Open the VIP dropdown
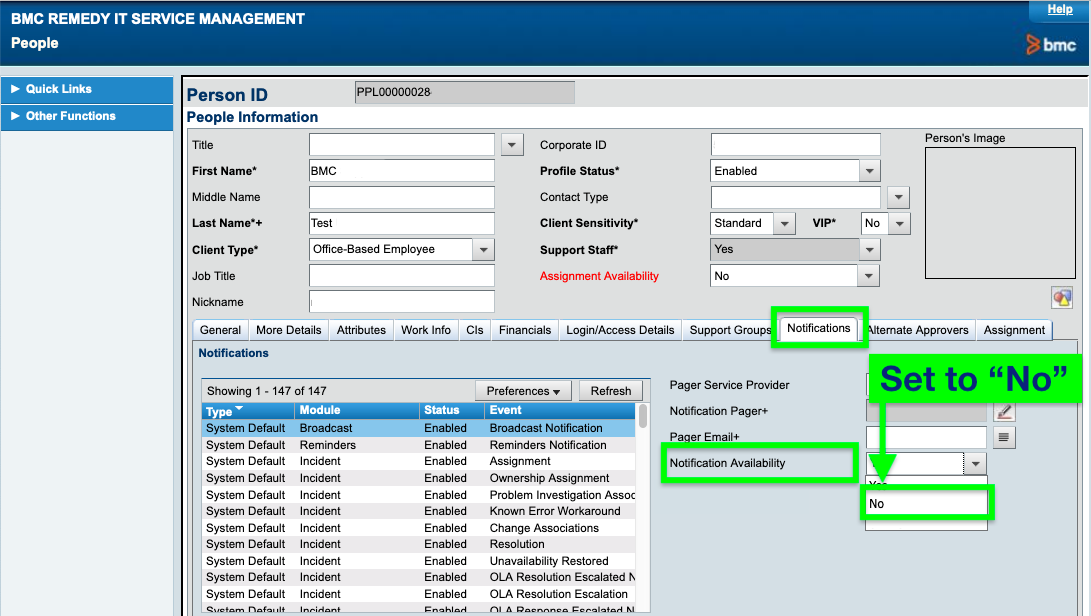 point(900,223)
